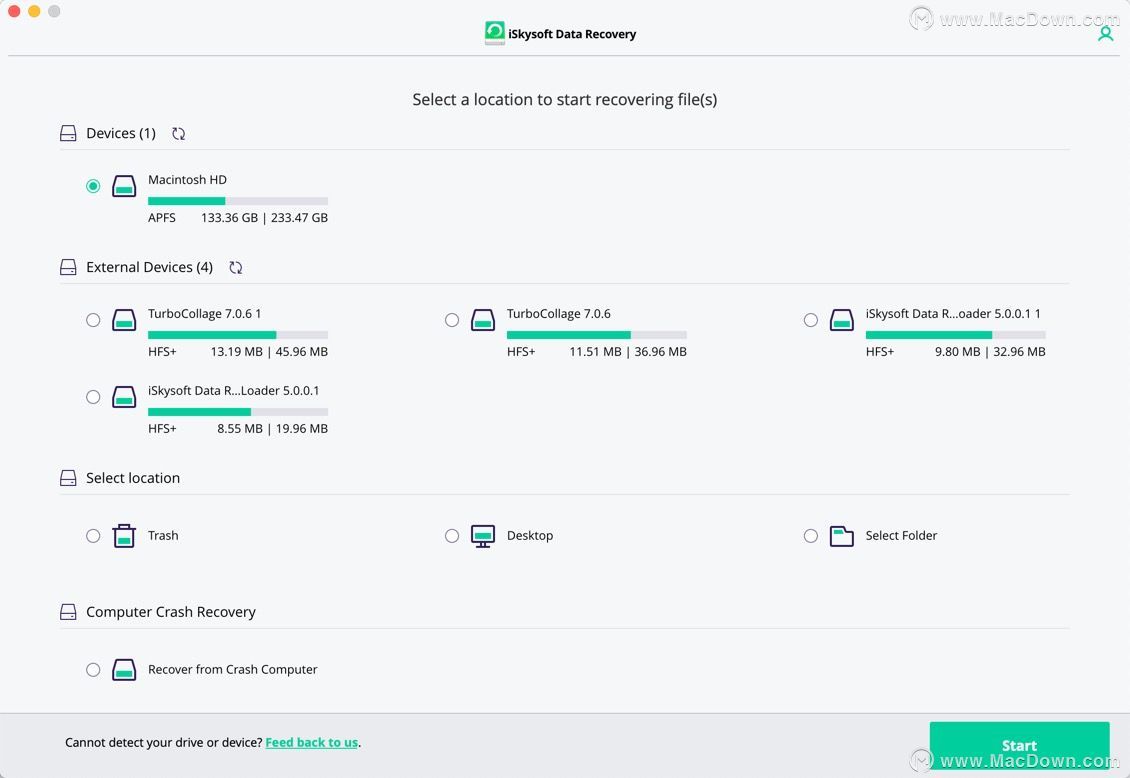Click the TurboCollage 7.0.6 1 label
Image resolution: width=1130 pixels, height=778 pixels.
[x=205, y=313]
